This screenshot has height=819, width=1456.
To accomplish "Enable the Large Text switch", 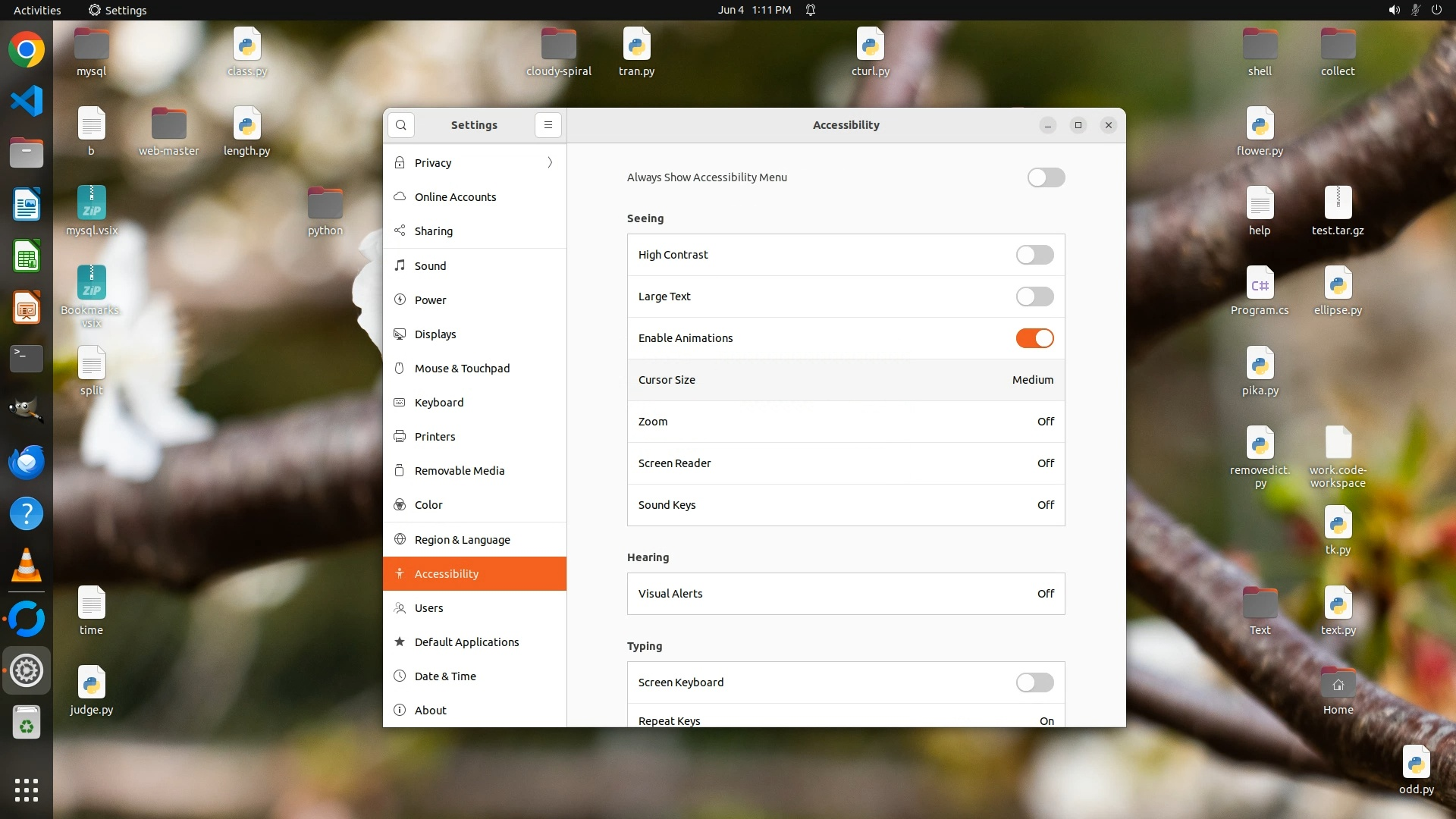I will click(x=1034, y=297).
